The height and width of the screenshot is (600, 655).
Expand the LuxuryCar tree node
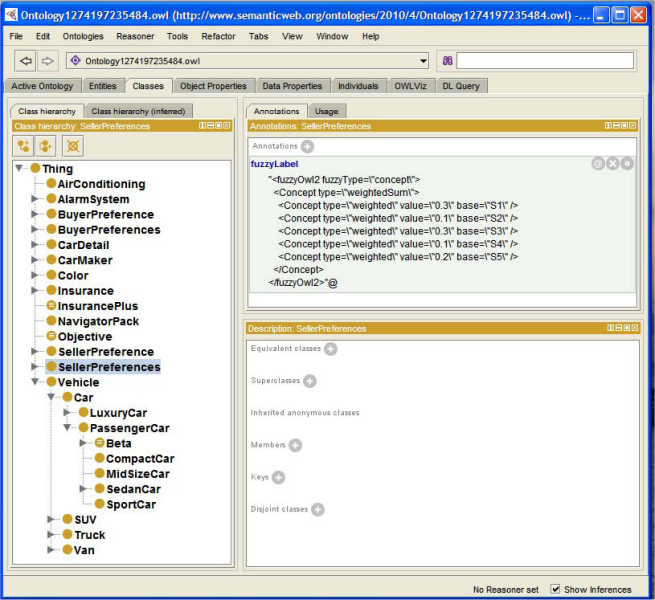pos(67,412)
